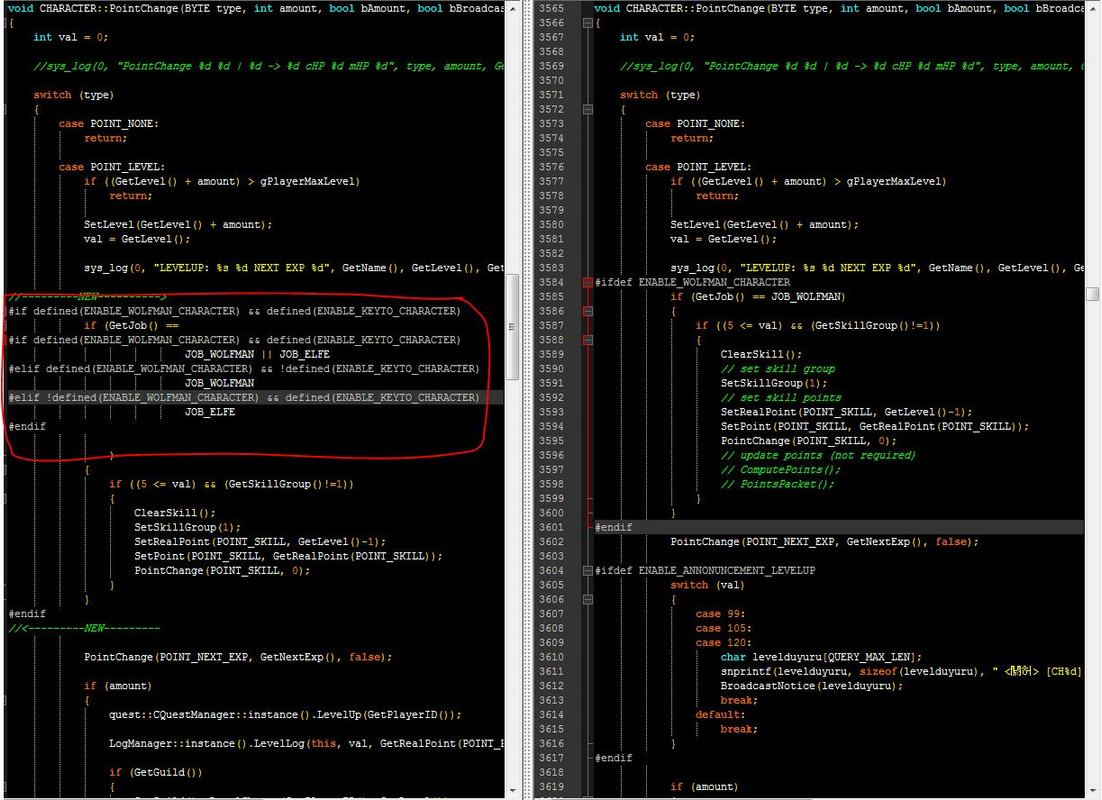This screenshot has height=800, width=1102.
Task: Click '// PointsPacket();' comment on line 3598
Action: [778, 484]
